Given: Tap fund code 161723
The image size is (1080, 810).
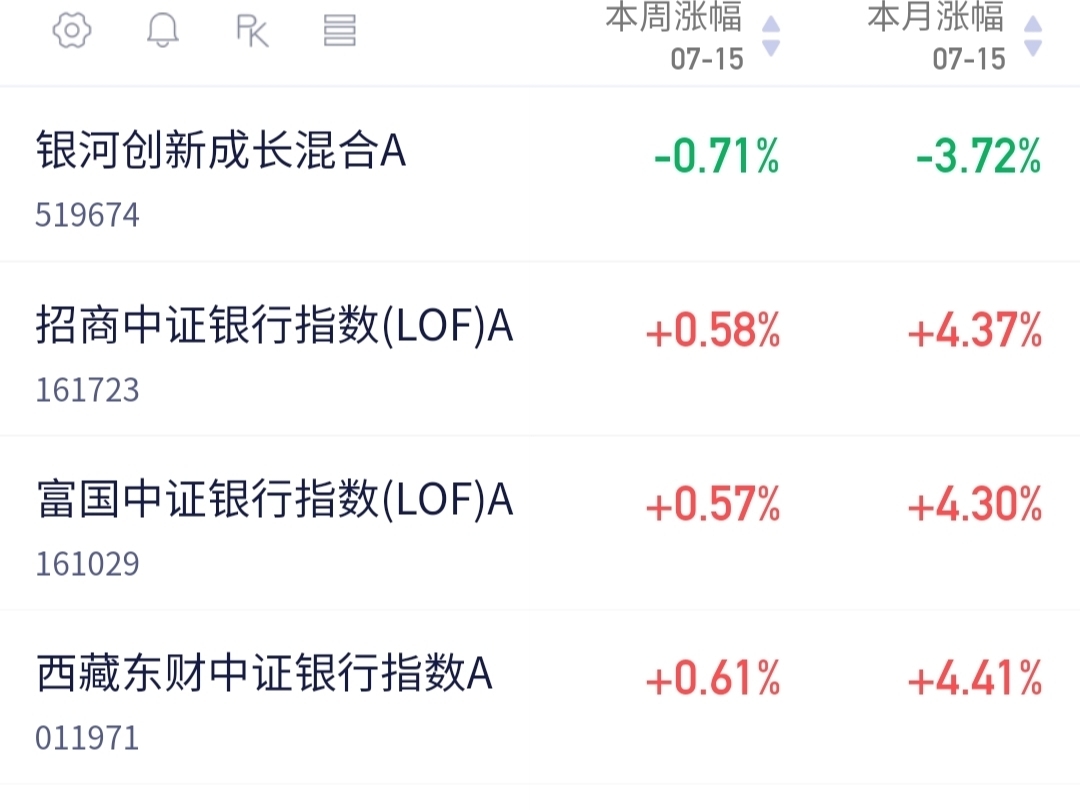Looking at the screenshot, I should click(x=87, y=390).
